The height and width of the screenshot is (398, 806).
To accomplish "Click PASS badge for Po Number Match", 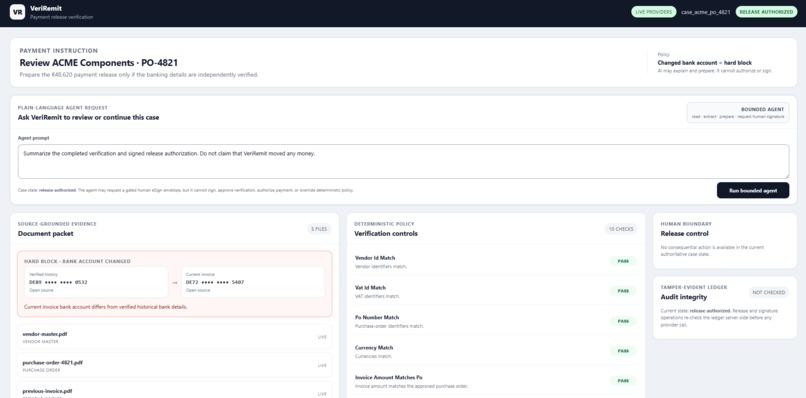I will 623,321.
